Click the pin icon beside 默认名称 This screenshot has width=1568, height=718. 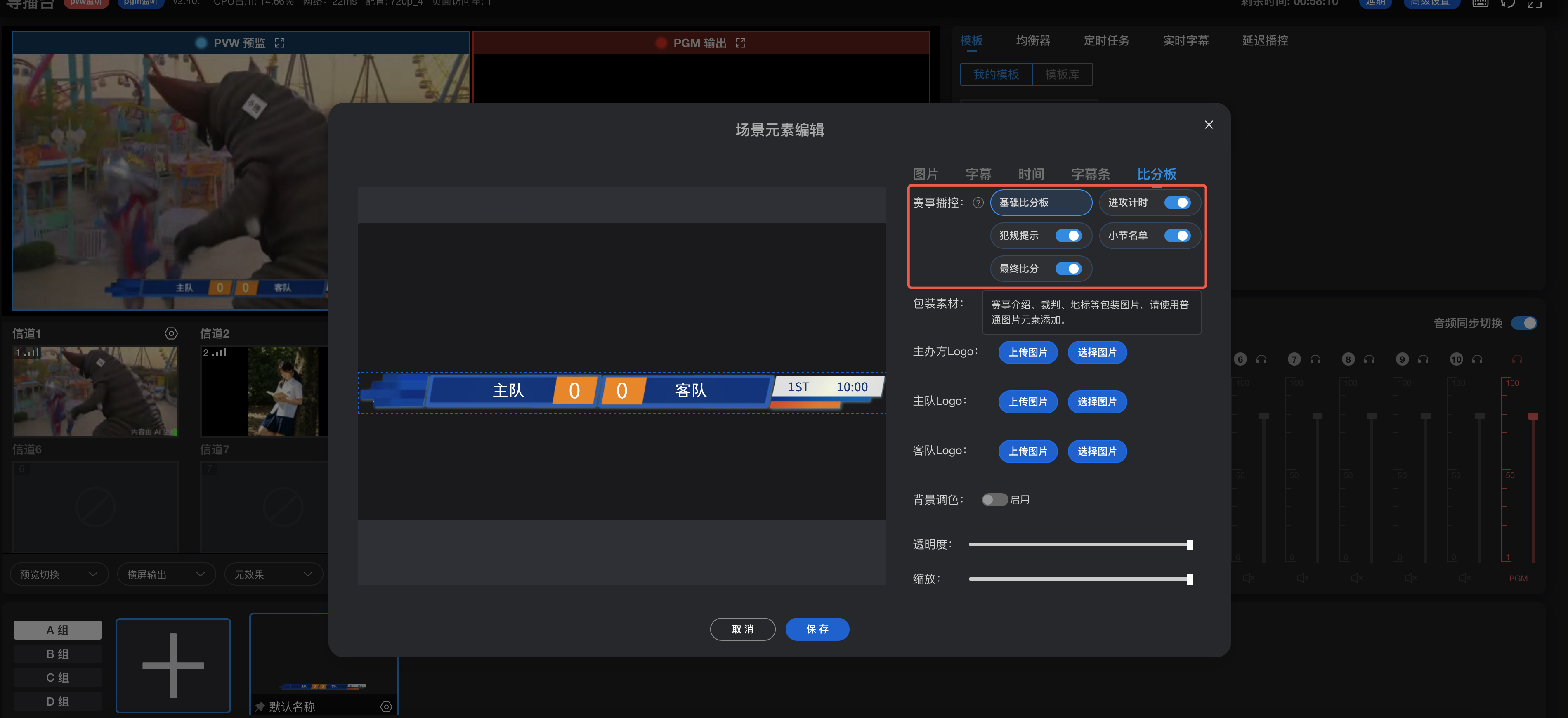(x=260, y=706)
